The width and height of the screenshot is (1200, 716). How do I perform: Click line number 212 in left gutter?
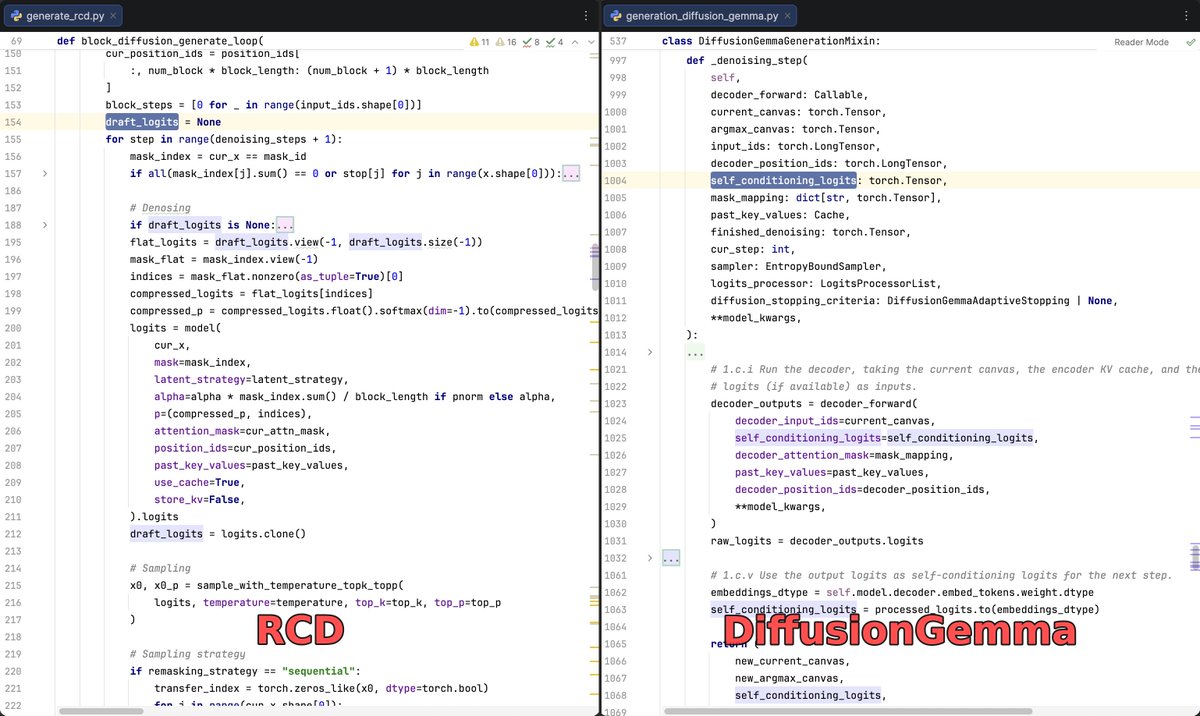tap(13, 534)
